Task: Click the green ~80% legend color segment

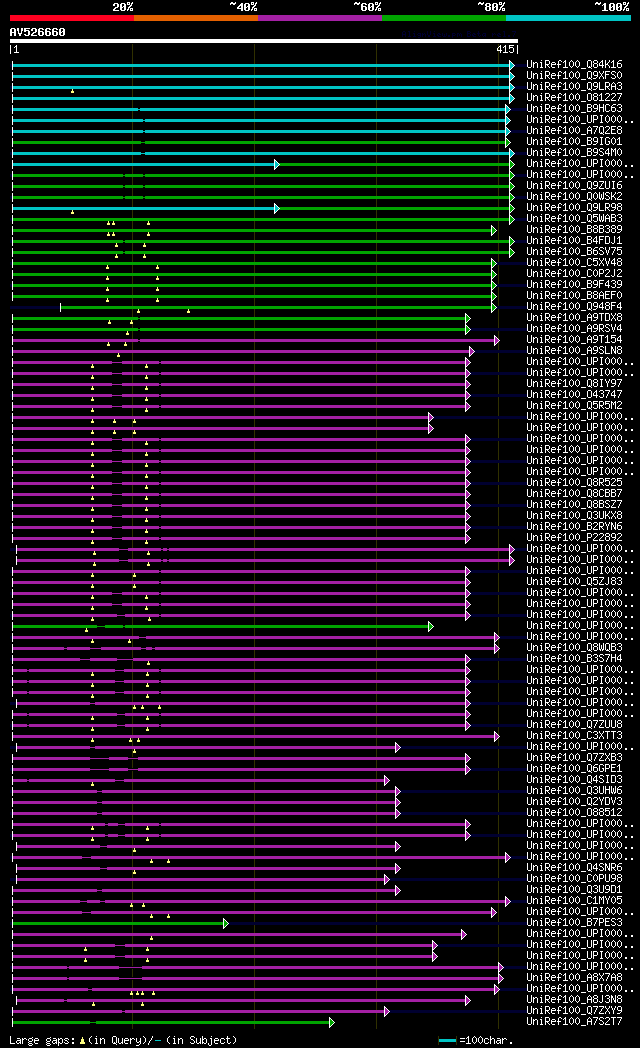Action: (444, 18)
